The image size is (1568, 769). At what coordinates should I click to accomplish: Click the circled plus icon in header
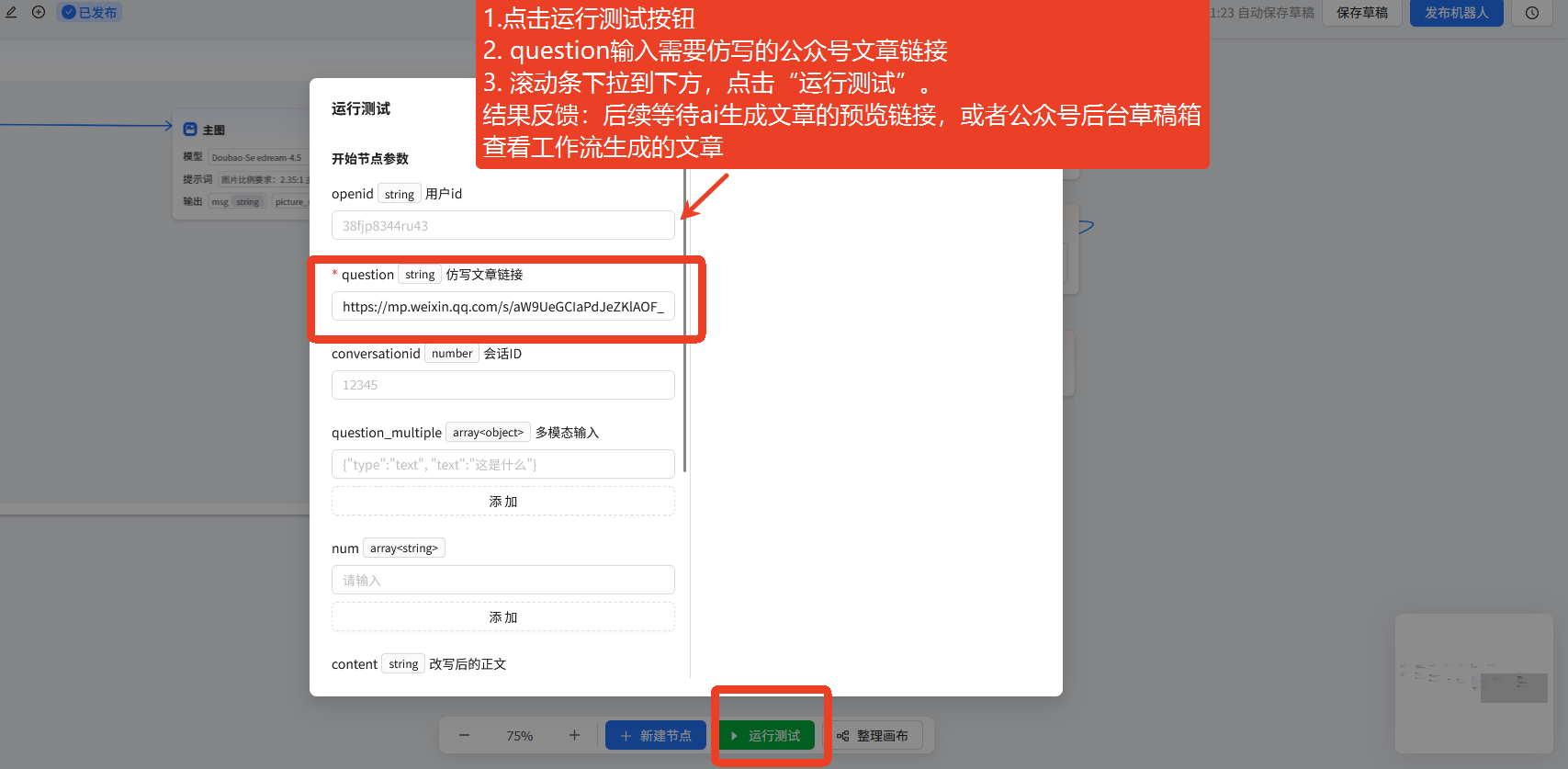[39, 12]
